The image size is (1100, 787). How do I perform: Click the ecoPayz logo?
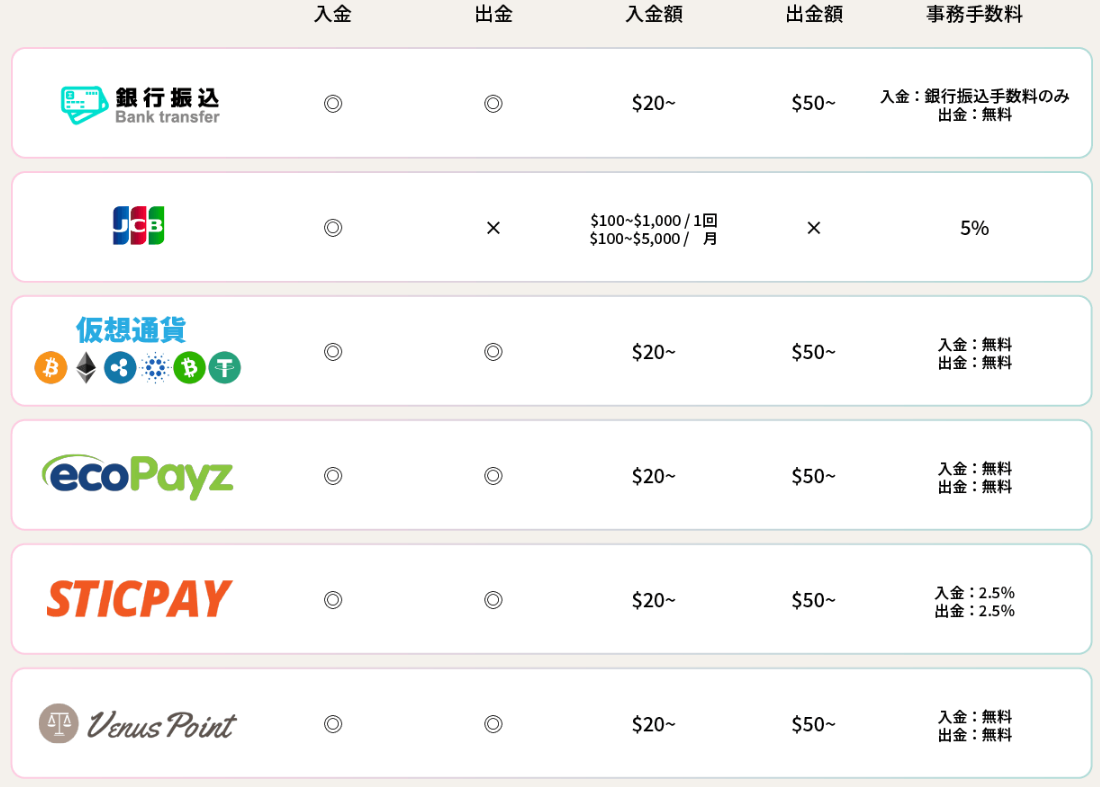point(138,476)
